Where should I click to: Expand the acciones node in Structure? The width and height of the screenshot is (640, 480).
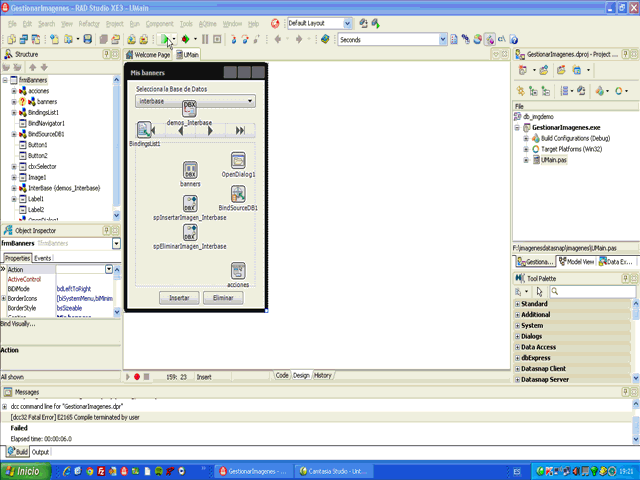[x=14, y=91]
